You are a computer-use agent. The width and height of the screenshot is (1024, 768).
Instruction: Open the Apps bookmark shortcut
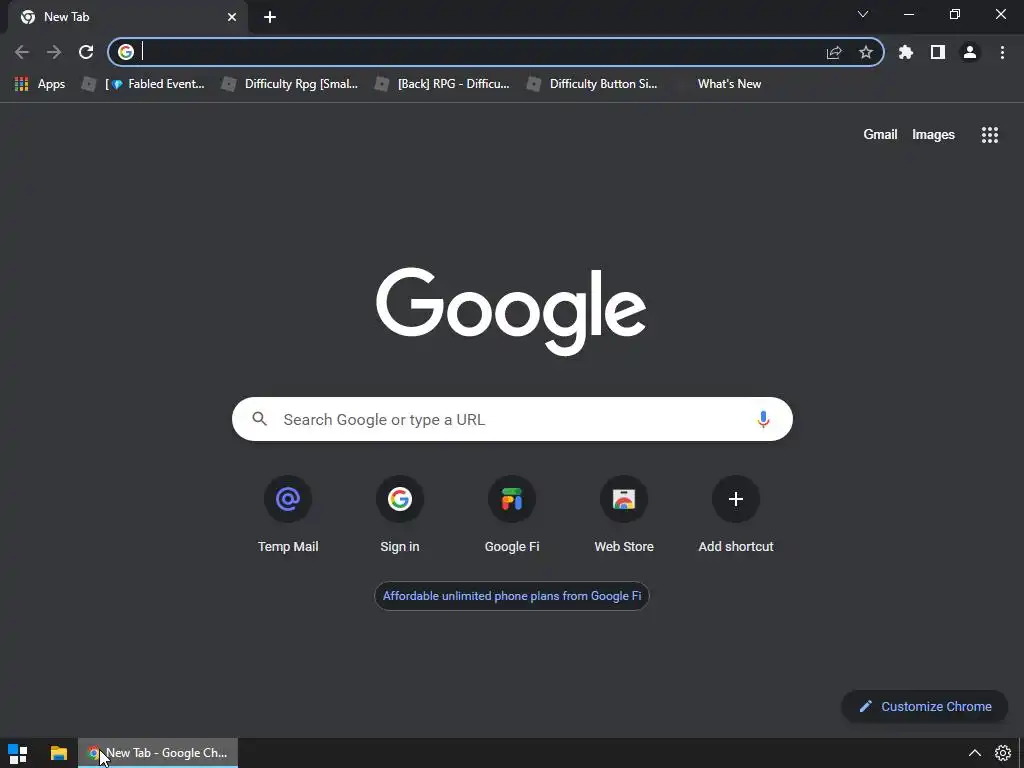tap(40, 84)
